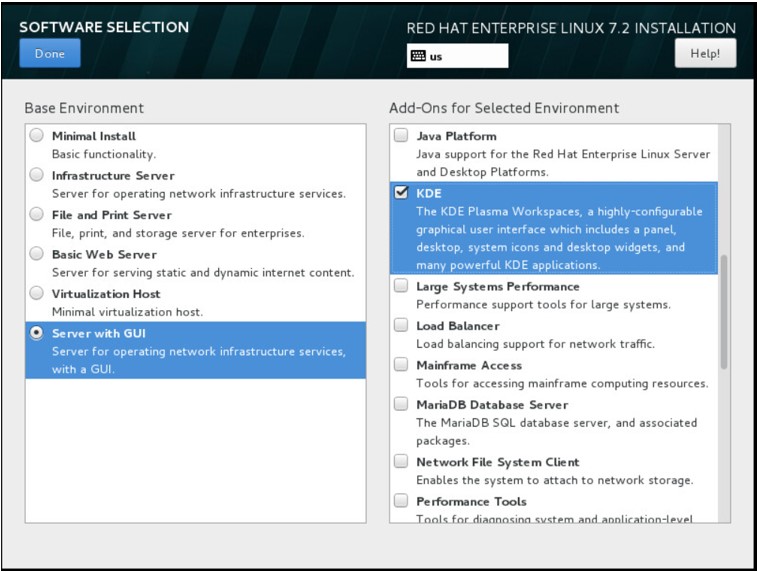Pick the Virtualization Host radio button
Viewport: 757px width, 572px height.
coord(36,293)
